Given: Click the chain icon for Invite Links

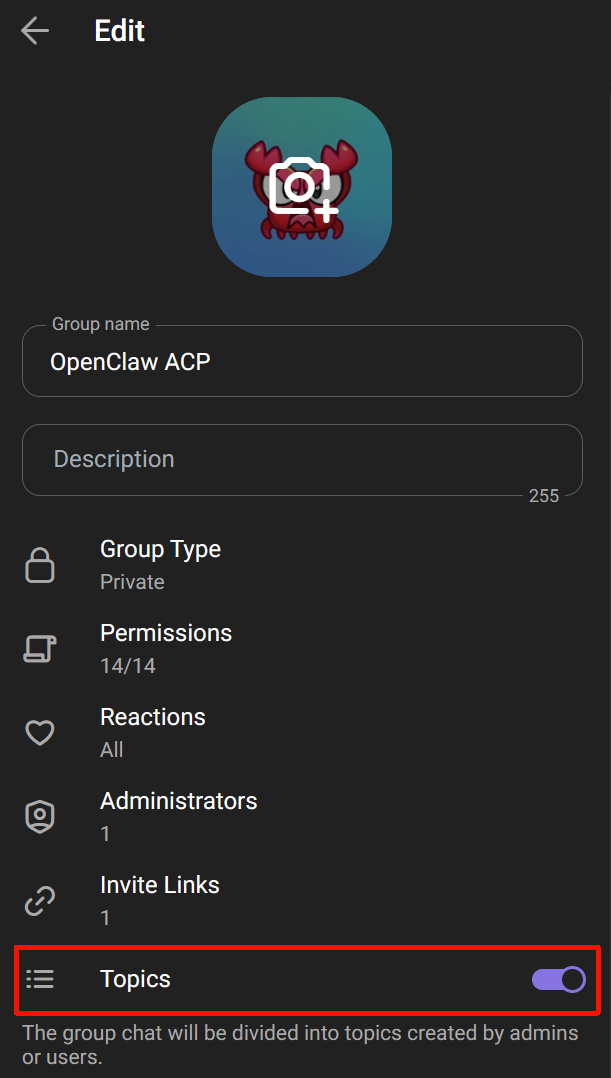Looking at the screenshot, I should point(39,901).
